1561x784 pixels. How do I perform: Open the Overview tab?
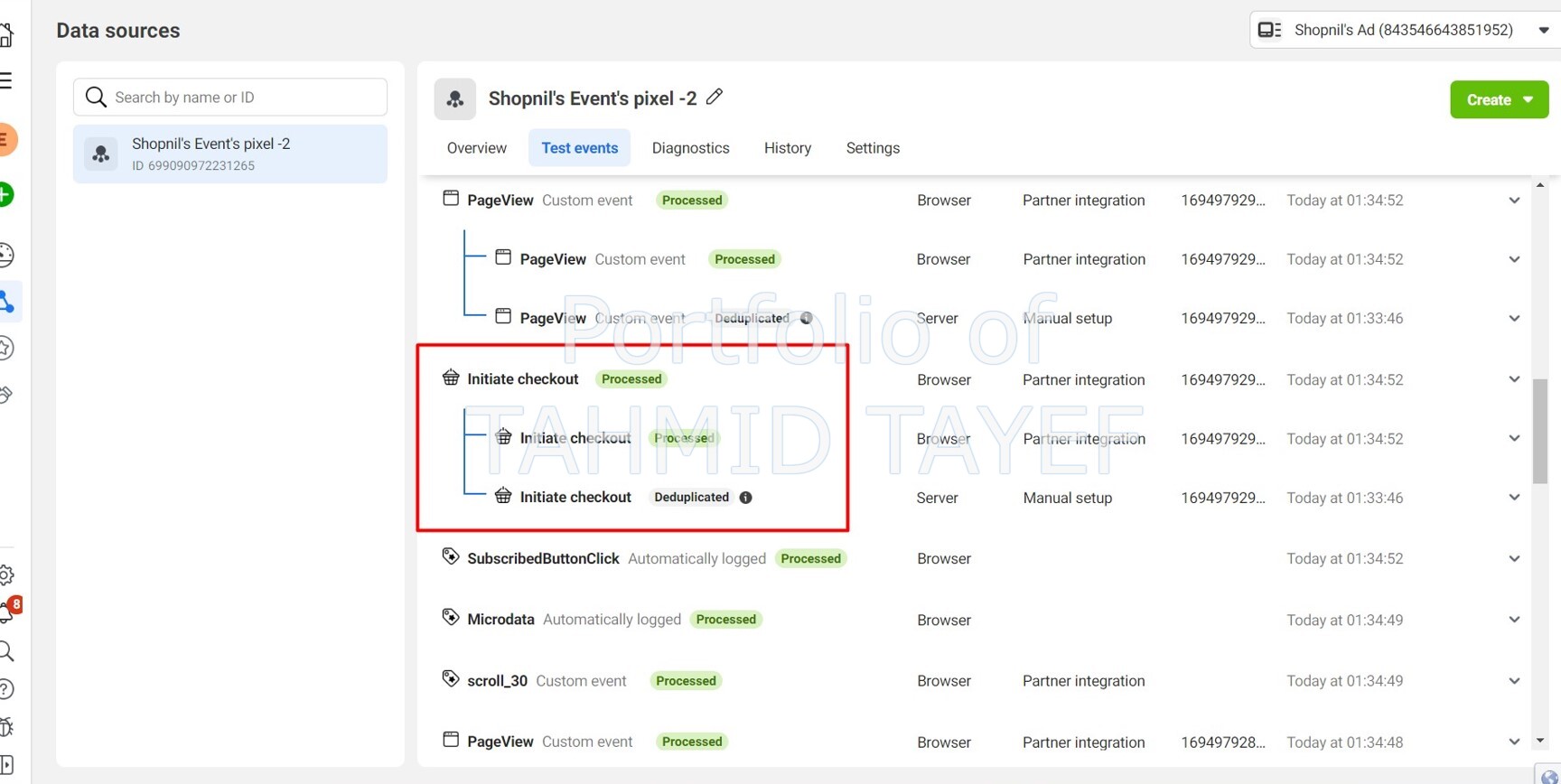477,148
